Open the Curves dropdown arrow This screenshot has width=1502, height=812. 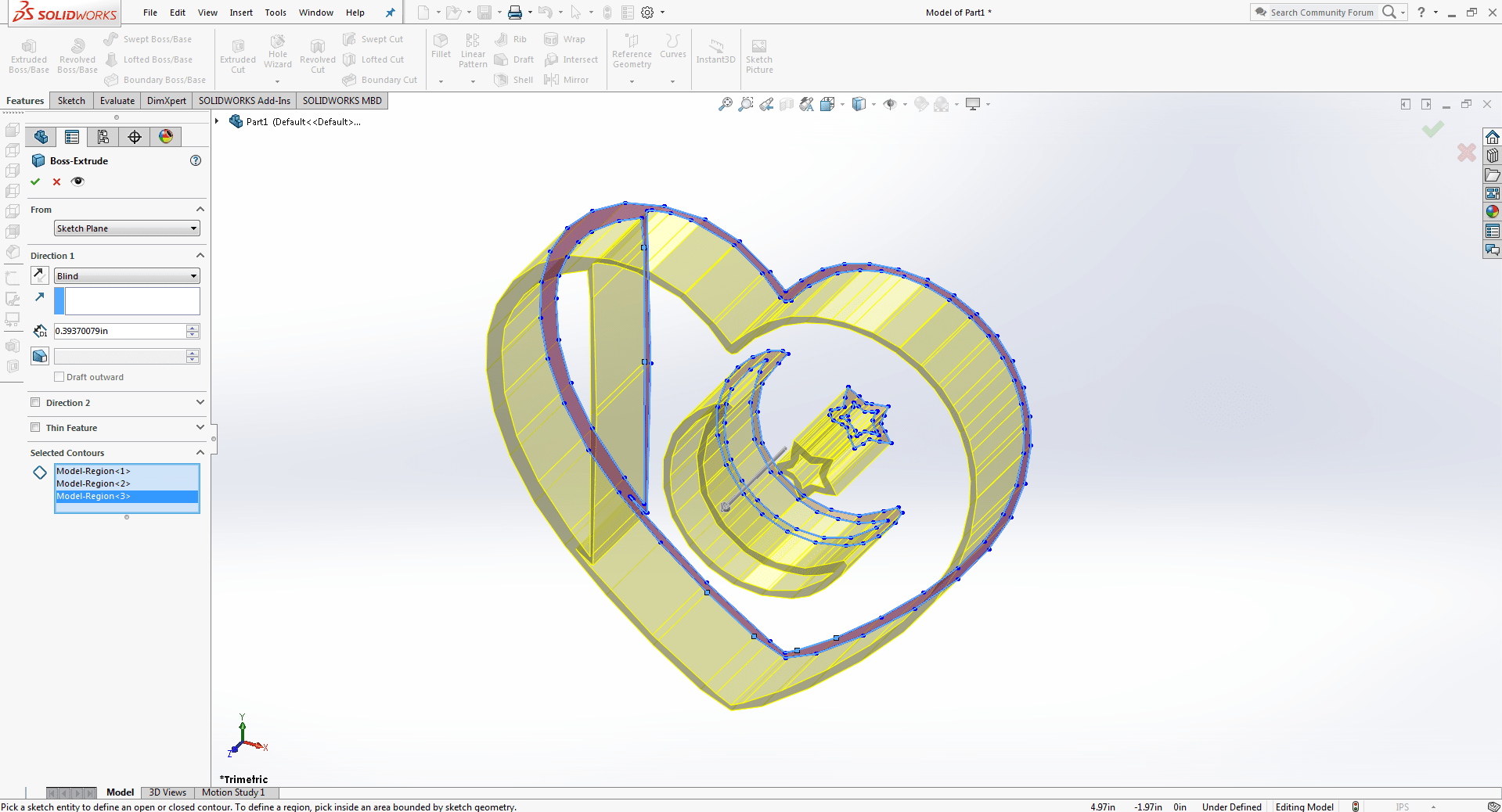click(672, 81)
